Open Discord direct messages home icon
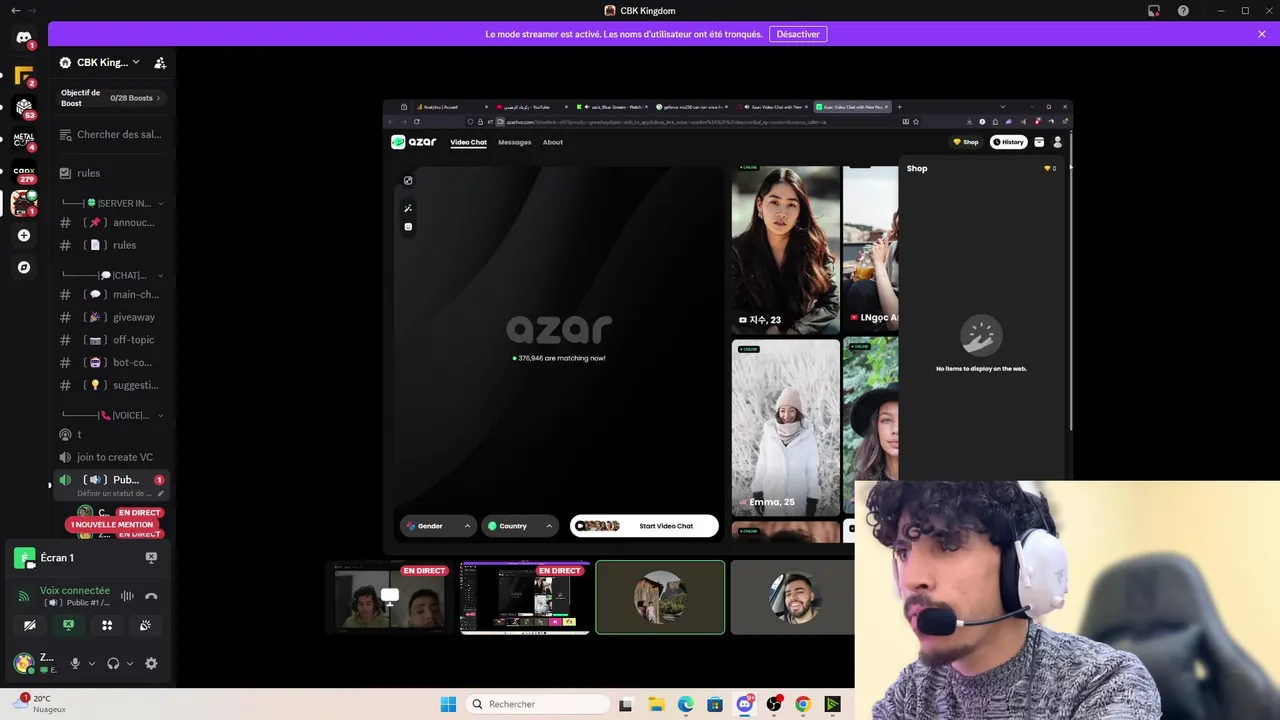 click(24, 38)
